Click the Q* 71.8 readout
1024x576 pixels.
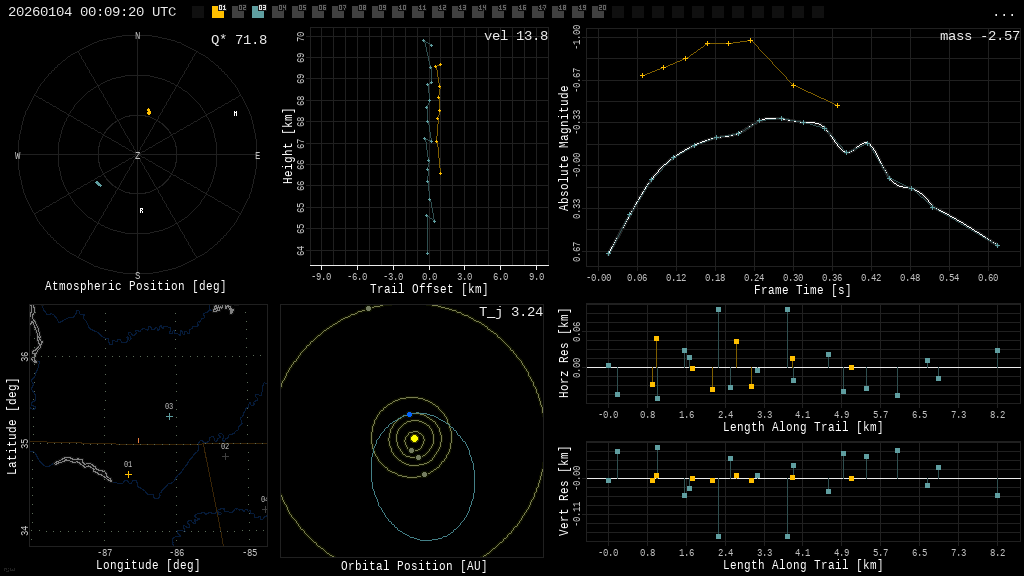[x=238, y=40]
